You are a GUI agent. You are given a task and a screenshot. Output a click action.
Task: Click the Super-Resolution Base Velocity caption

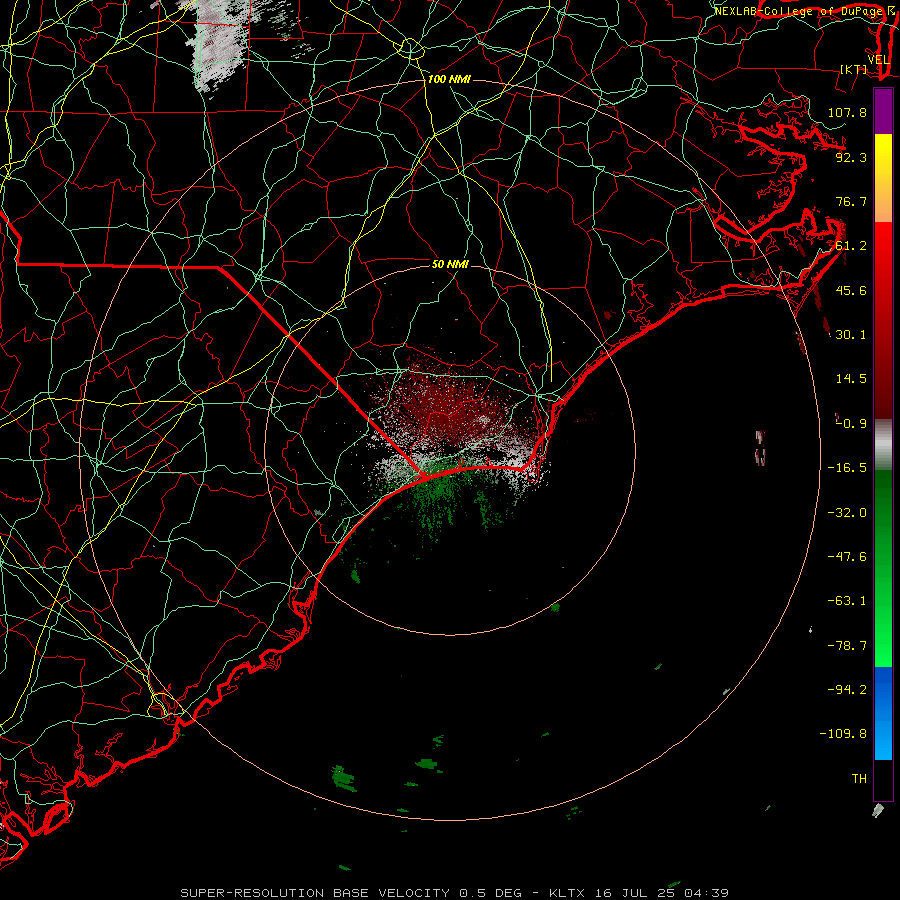pos(454,893)
